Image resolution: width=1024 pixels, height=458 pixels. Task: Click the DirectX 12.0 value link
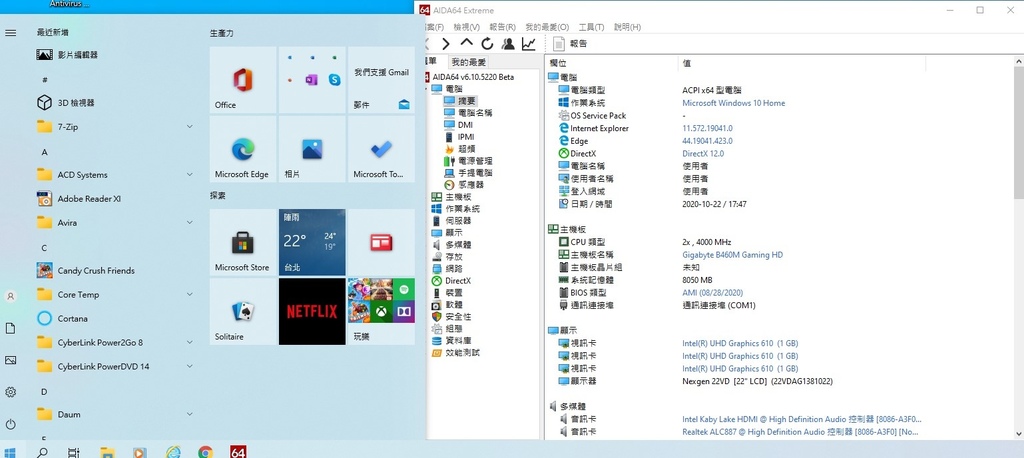[x=703, y=154]
